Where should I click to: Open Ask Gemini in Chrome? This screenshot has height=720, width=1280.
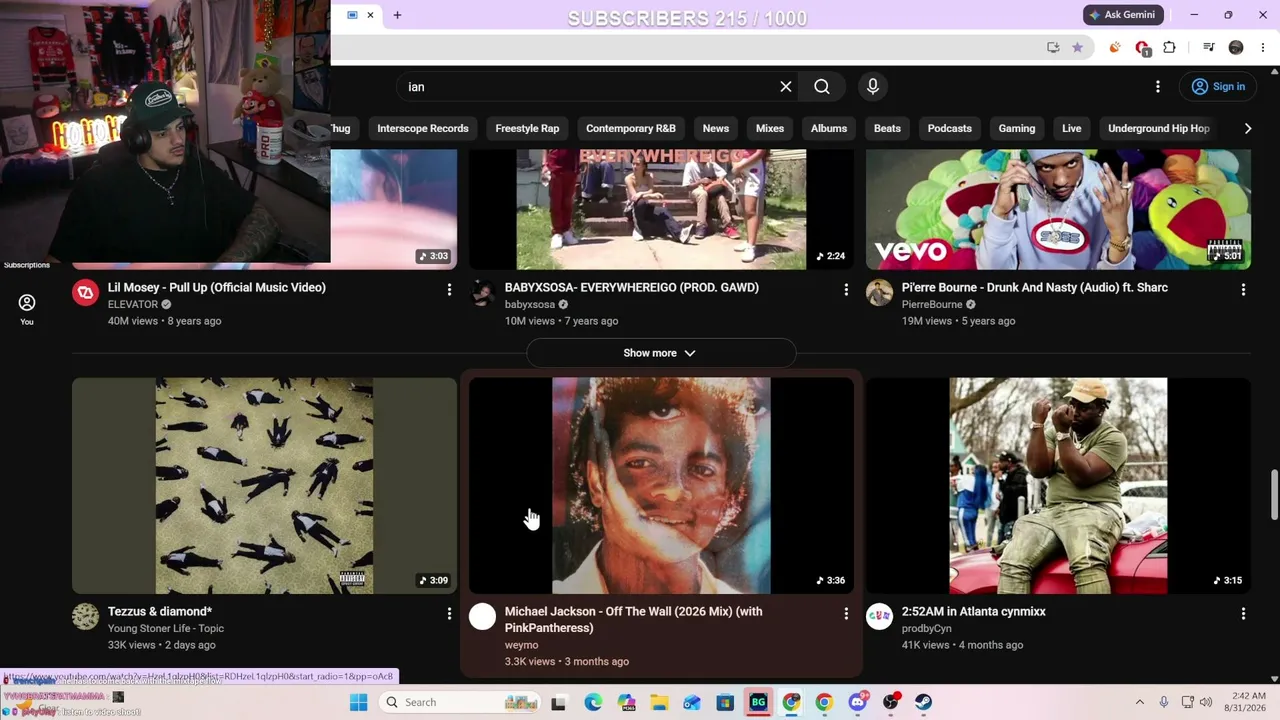click(x=1124, y=15)
